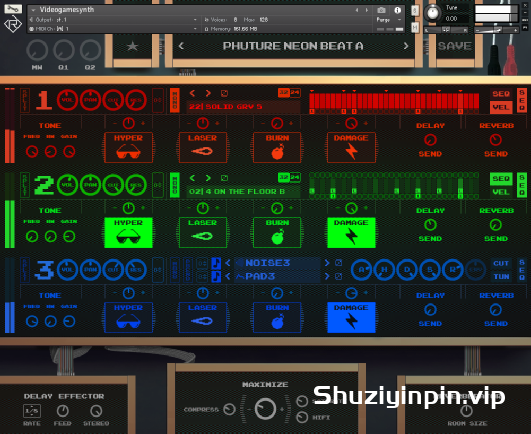Randomize layer 1 pattern with dice icon
This screenshot has width=531, height=434.
(224, 93)
